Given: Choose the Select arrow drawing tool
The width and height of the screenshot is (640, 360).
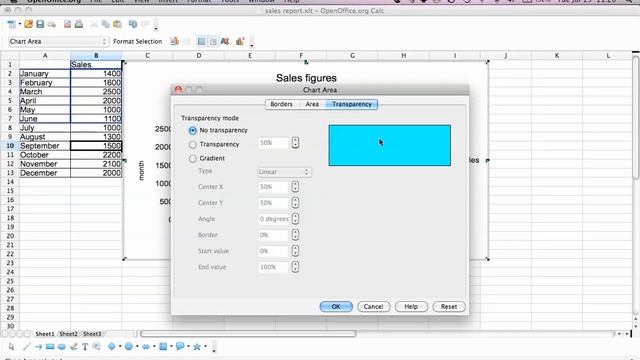Looking at the screenshot, I should click(11, 347).
